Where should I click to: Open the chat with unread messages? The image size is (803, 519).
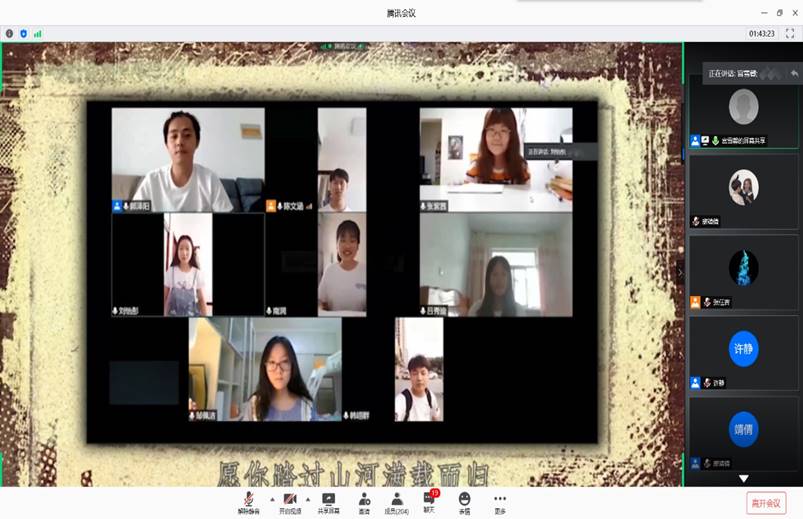click(429, 500)
